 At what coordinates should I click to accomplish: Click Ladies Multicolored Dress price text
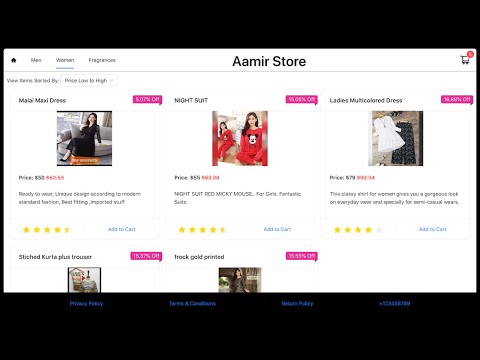click(352, 178)
